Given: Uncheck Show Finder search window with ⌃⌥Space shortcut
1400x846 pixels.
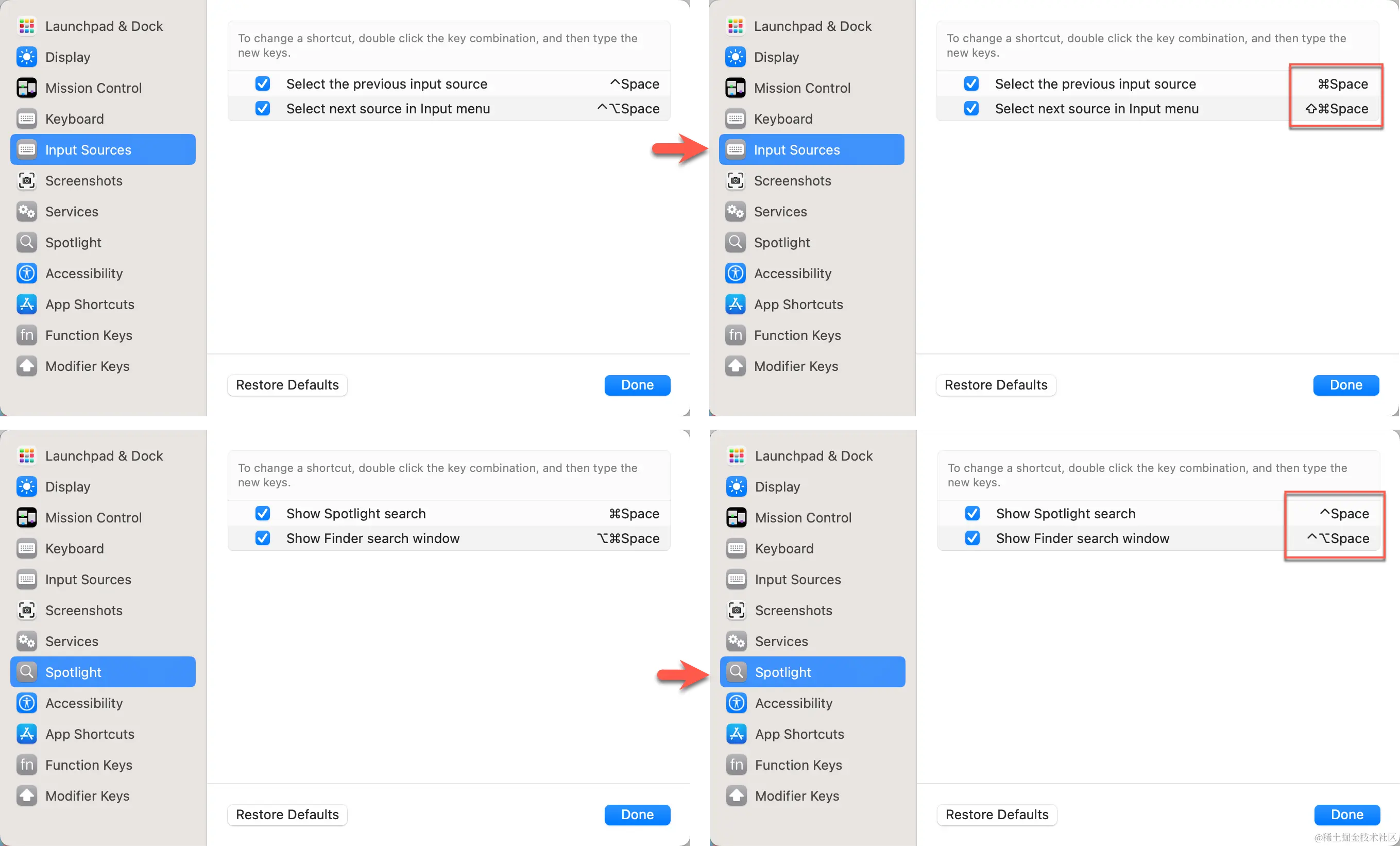Looking at the screenshot, I should click(x=972, y=538).
